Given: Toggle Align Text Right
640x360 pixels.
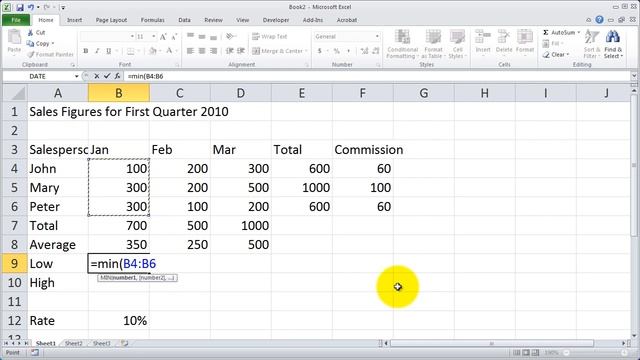Looking at the screenshot, I should pyautogui.click(x=213, y=51).
